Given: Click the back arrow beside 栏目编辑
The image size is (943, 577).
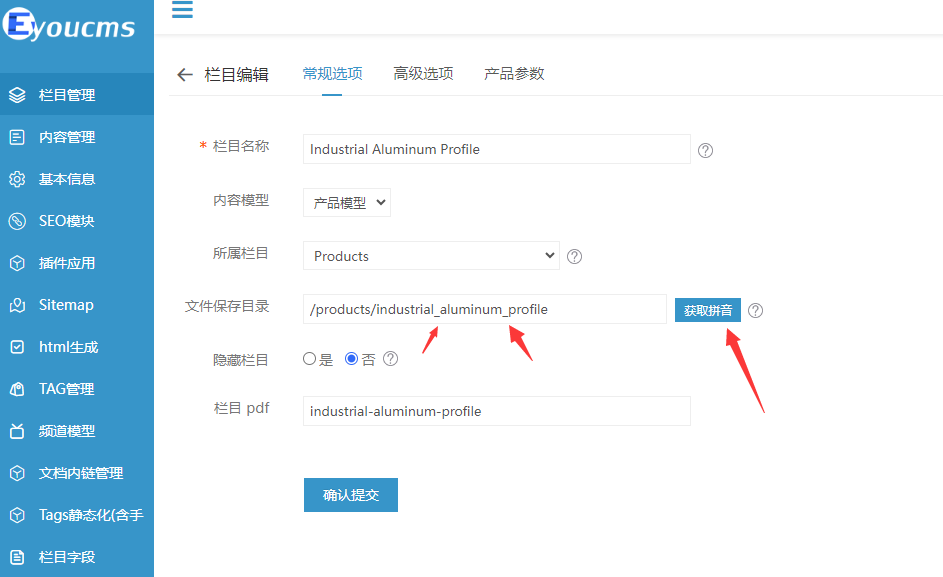Looking at the screenshot, I should (185, 75).
